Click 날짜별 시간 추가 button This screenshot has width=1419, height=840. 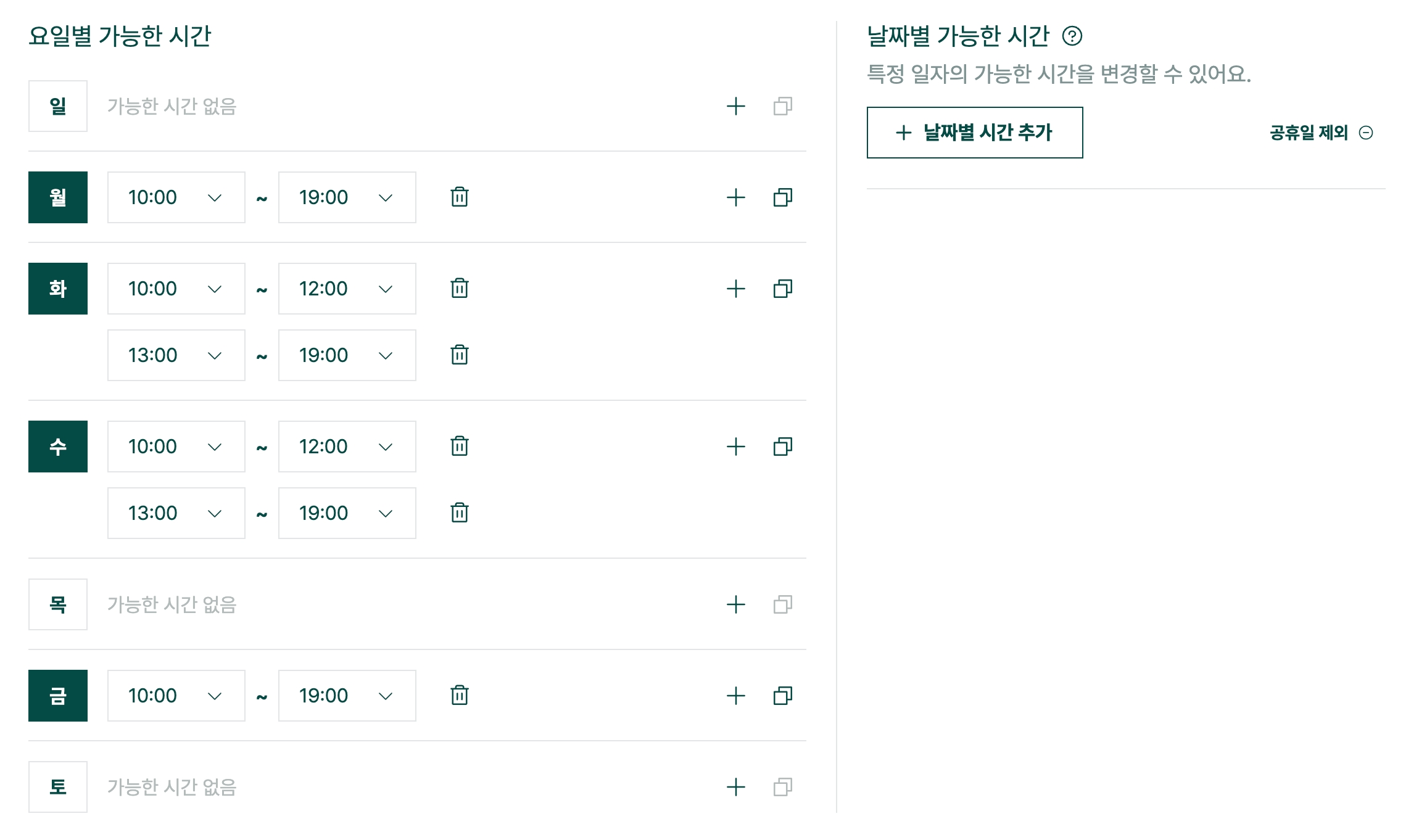coord(974,133)
